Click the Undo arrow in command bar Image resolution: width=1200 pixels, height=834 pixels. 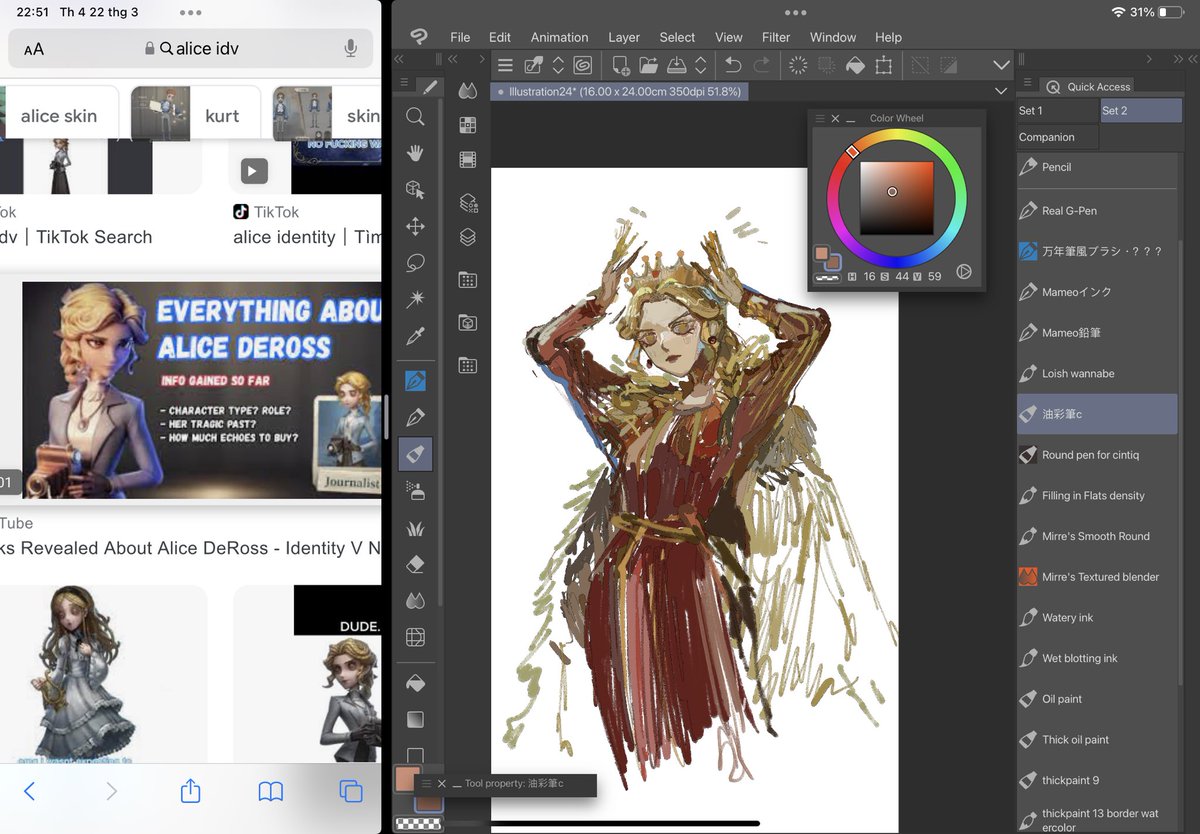click(x=733, y=65)
